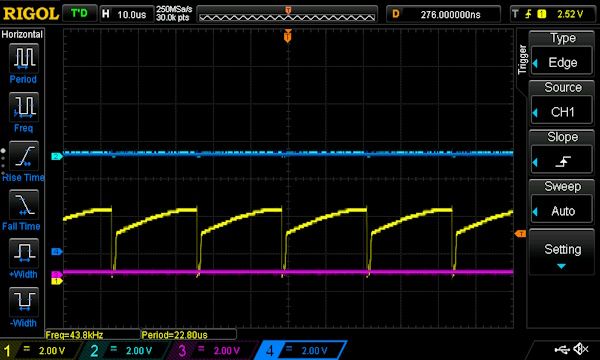Viewport: 600px width, 360px height.
Task: Click the rising edge trigger icon in top bar
Action: click(x=528, y=15)
